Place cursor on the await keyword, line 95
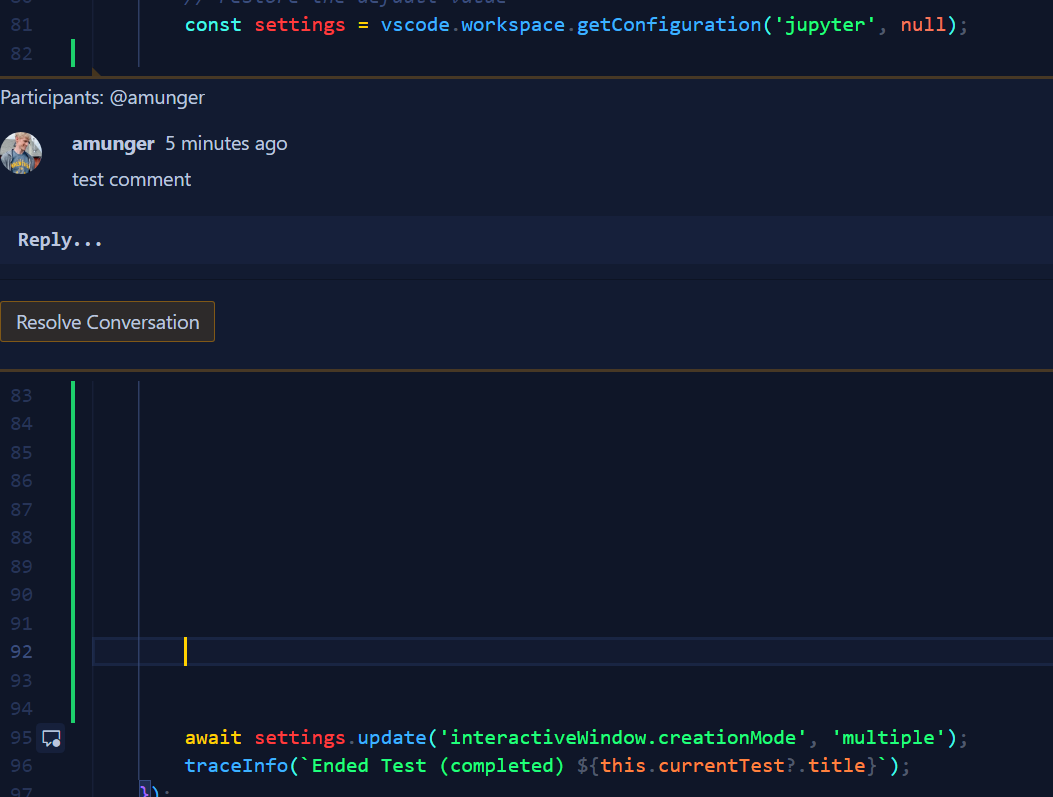 pos(212,737)
